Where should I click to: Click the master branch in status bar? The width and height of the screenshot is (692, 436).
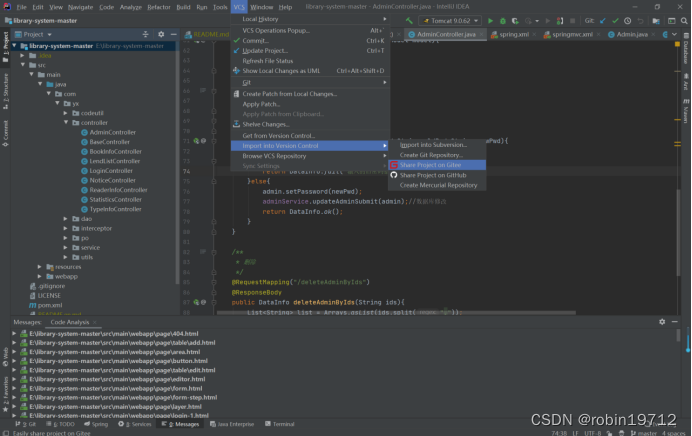pos(644,433)
